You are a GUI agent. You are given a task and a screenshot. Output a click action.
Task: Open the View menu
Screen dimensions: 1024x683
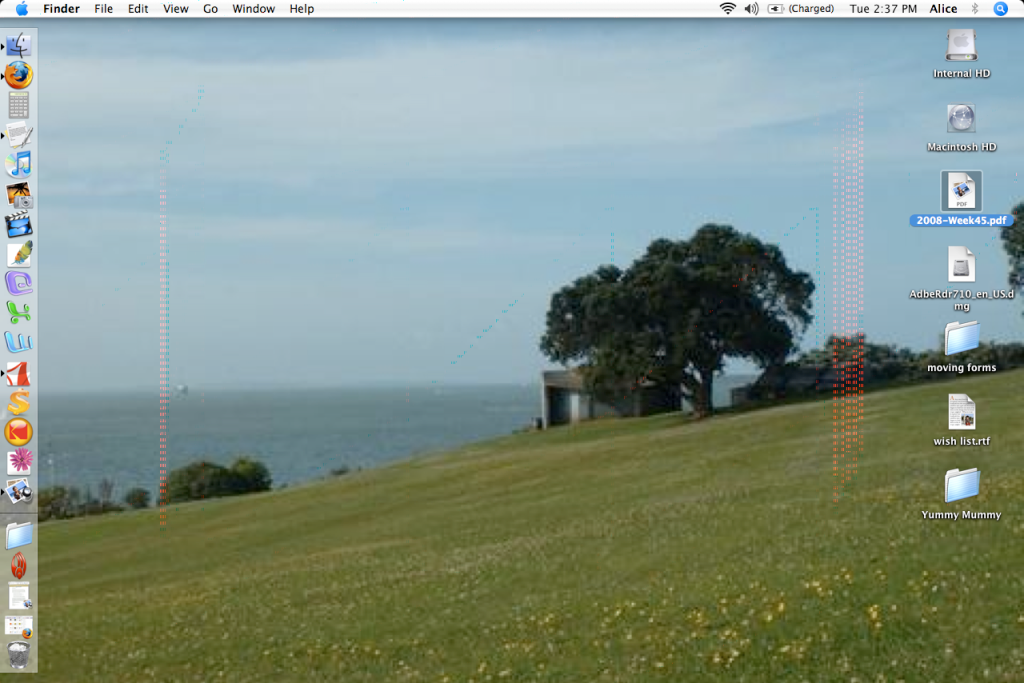[175, 8]
